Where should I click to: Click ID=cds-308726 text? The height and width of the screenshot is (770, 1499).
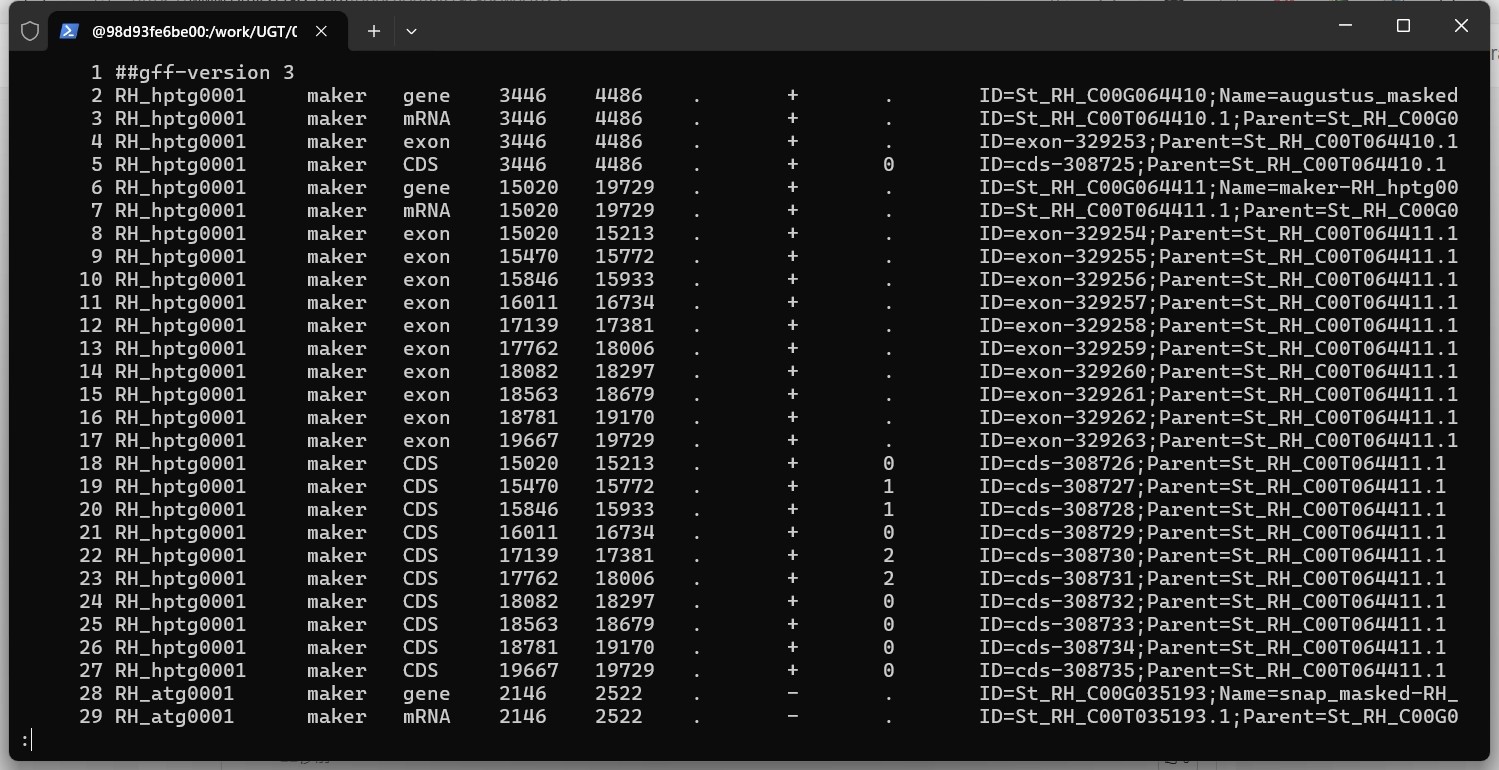(1057, 463)
